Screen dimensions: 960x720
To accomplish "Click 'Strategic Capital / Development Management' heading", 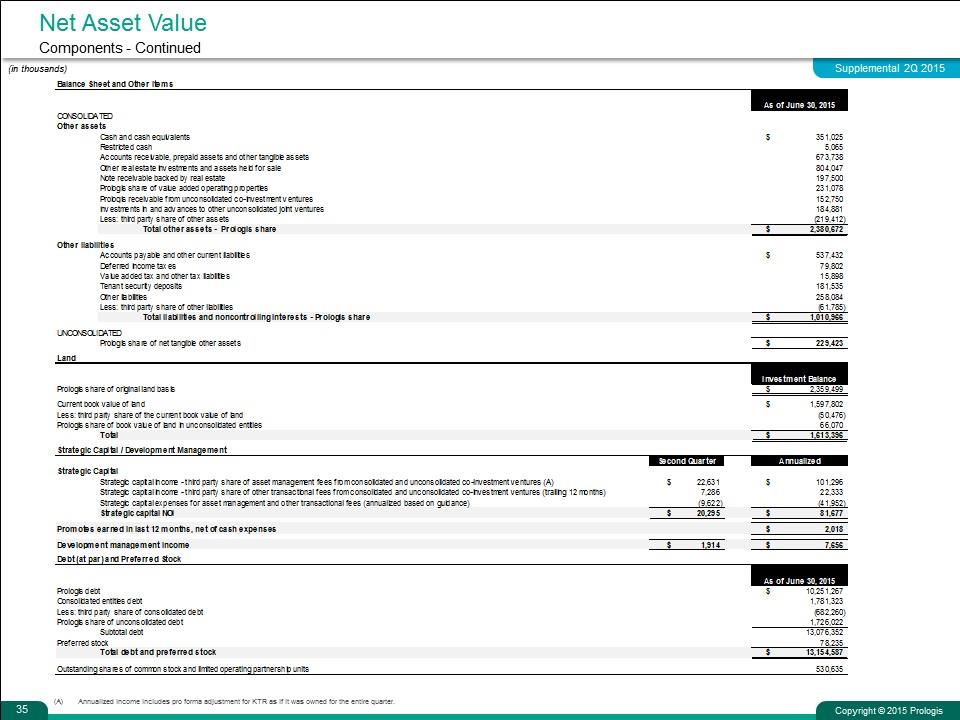I will [x=142, y=450].
